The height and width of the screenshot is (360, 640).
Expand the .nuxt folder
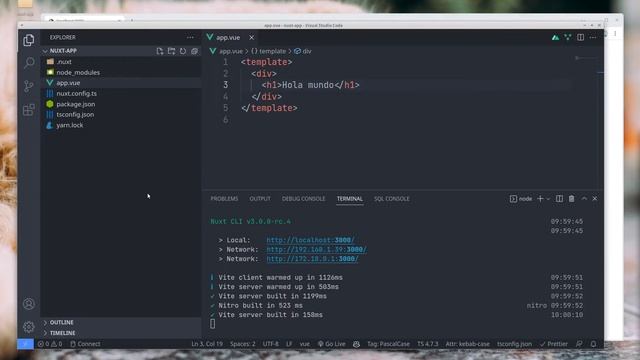click(64, 62)
